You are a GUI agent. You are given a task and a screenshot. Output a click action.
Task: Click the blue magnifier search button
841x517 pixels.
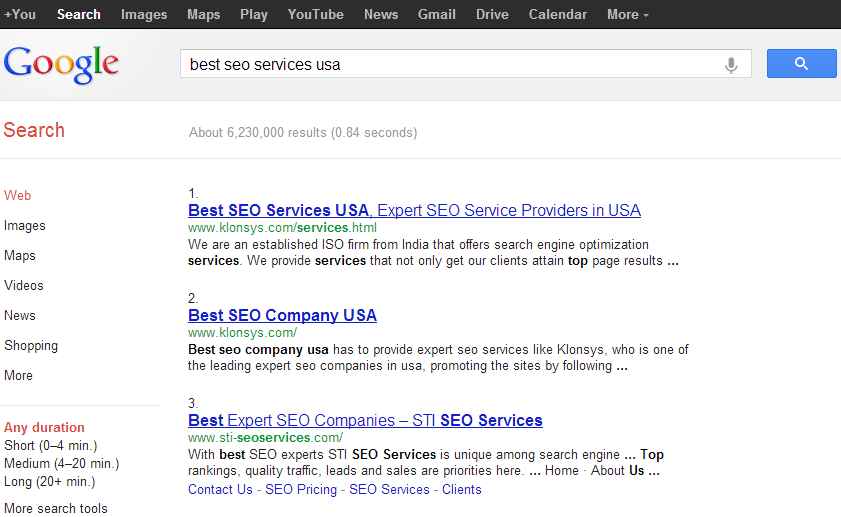(801, 64)
